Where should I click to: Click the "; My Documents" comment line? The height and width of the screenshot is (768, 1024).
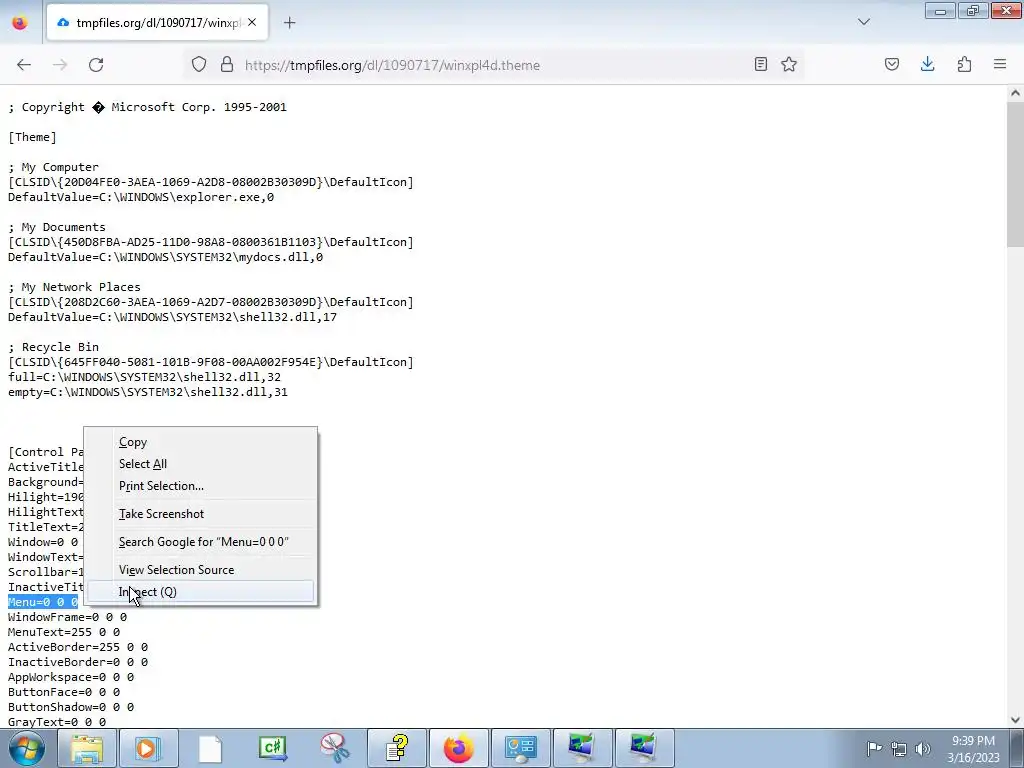click(57, 227)
